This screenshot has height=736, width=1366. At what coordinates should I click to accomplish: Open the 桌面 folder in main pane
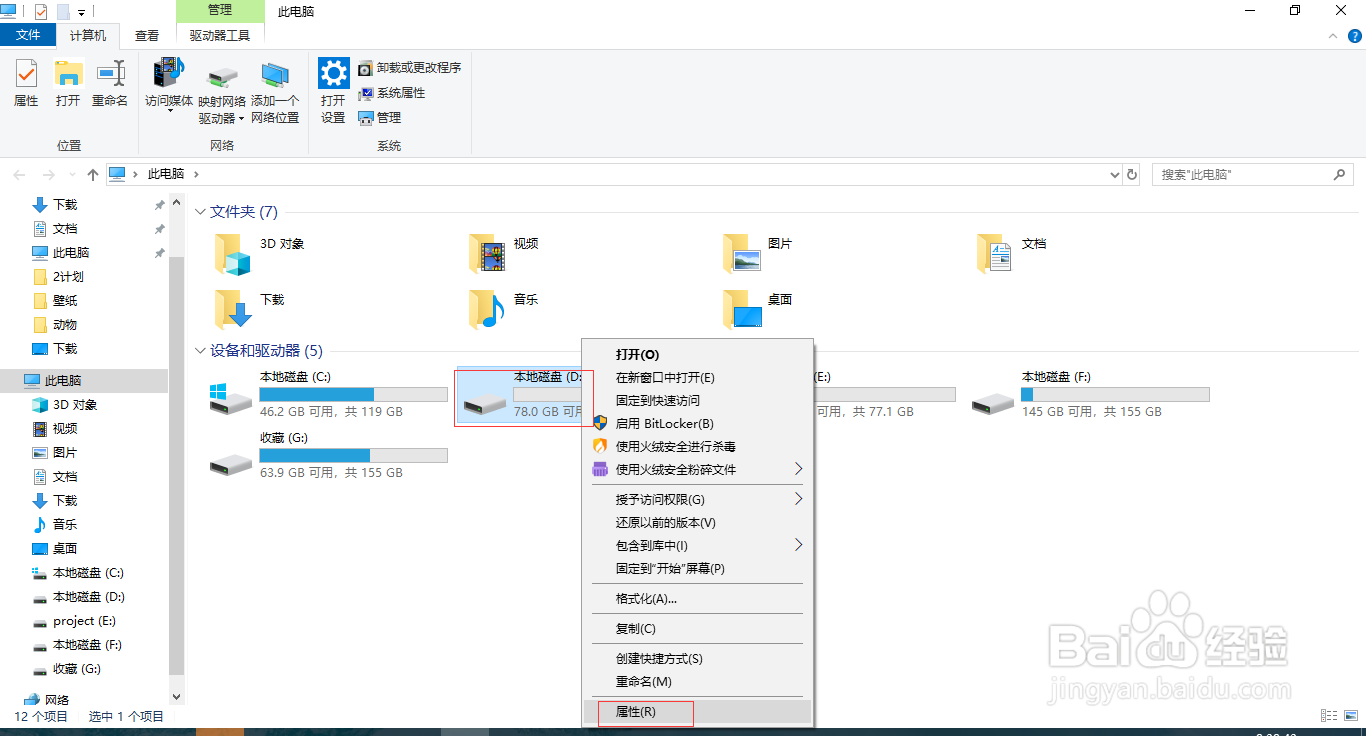[742, 310]
